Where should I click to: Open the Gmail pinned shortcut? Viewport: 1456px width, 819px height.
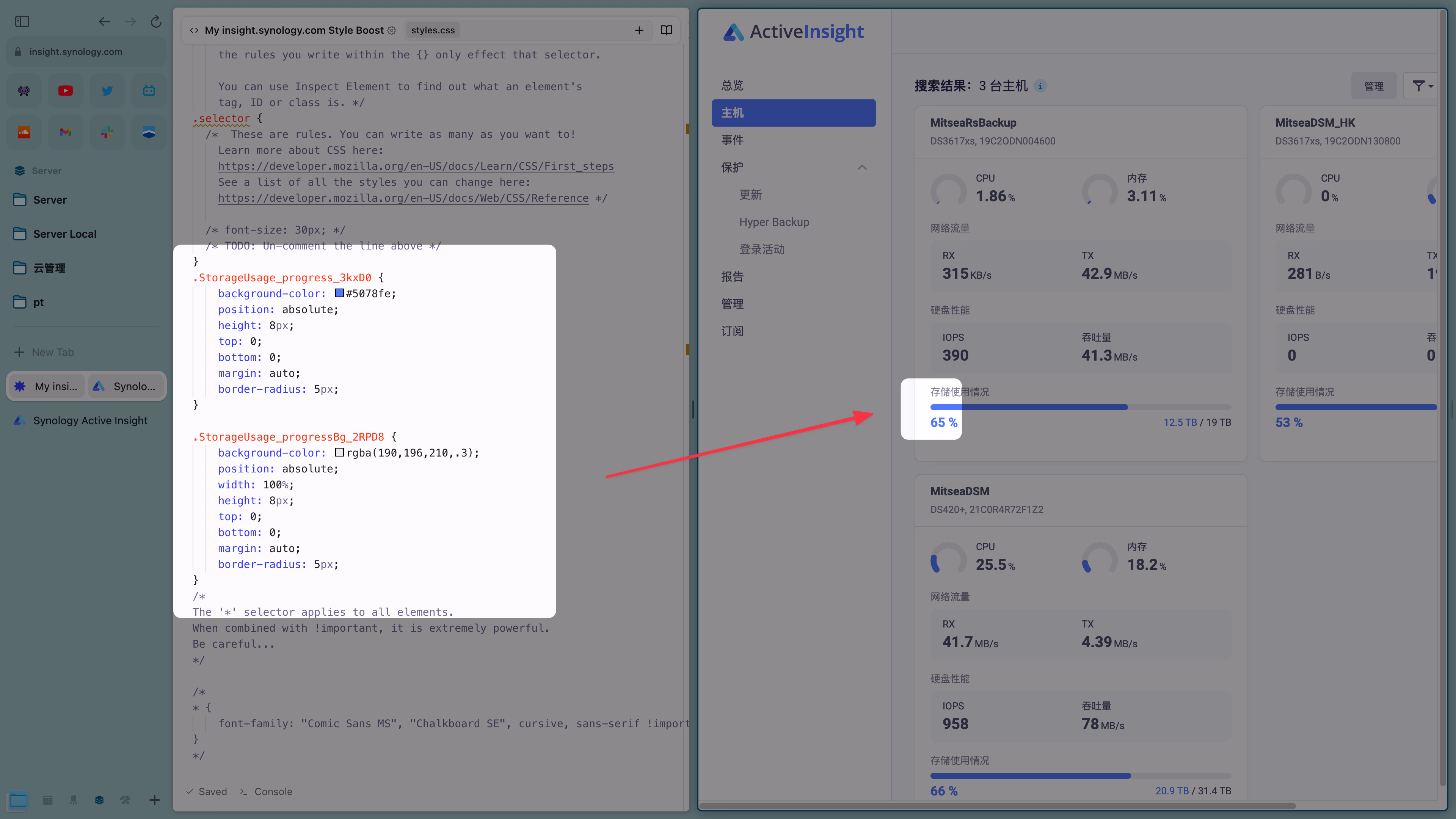(x=66, y=132)
